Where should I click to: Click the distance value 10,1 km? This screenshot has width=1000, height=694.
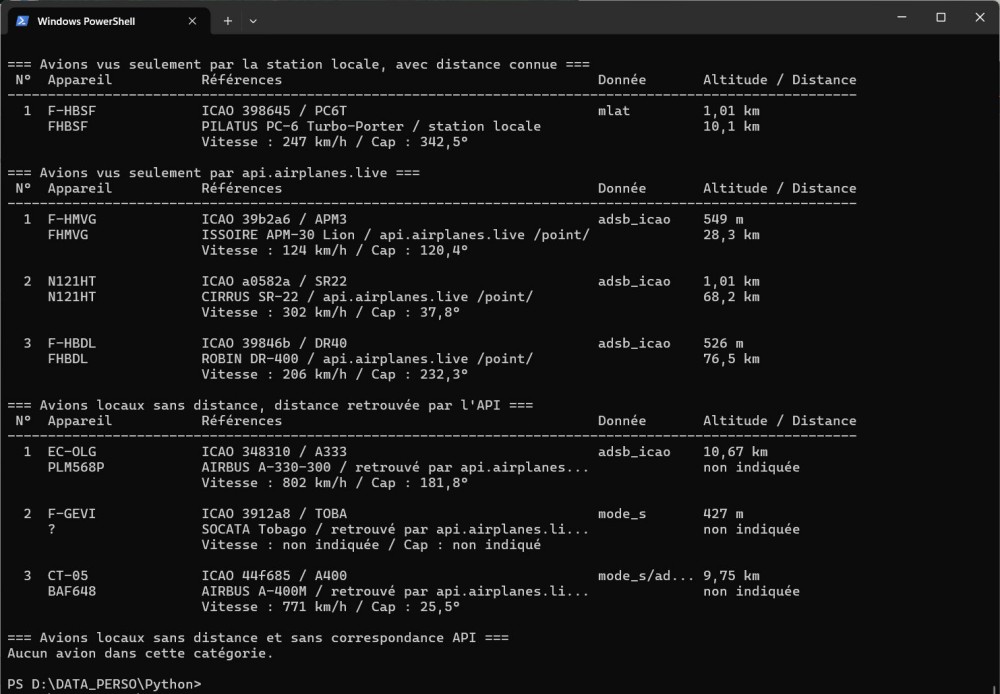[x=732, y=126]
